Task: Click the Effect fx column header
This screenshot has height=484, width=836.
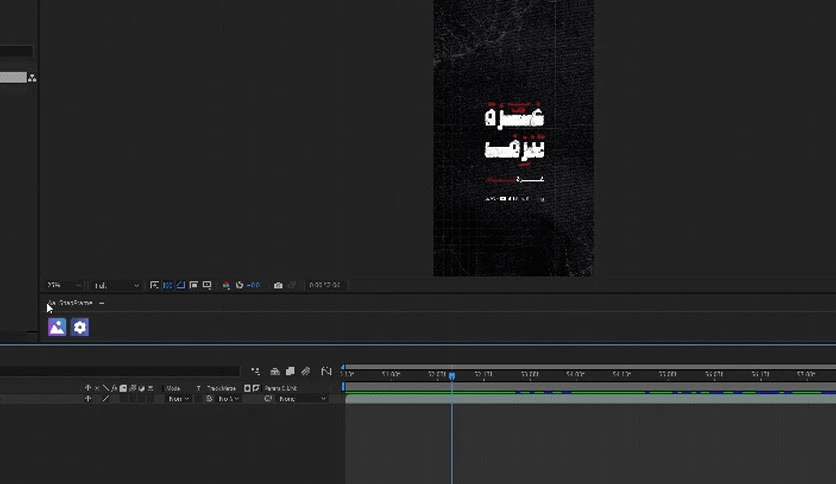Action: (114, 388)
